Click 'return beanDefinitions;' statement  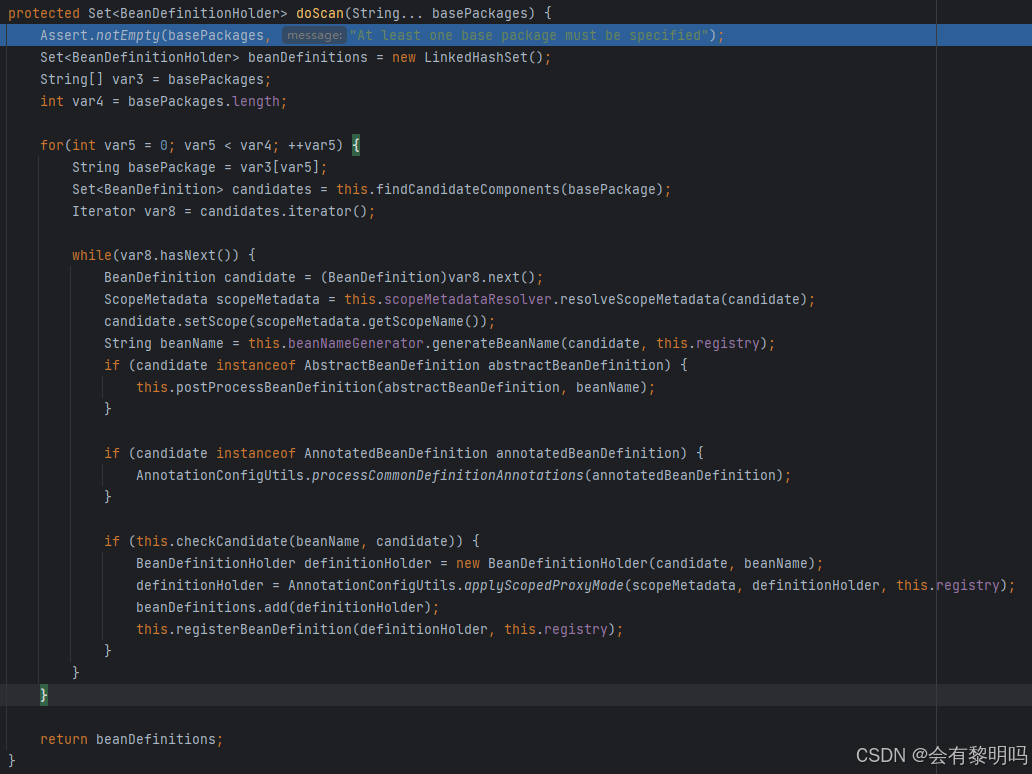click(x=132, y=739)
